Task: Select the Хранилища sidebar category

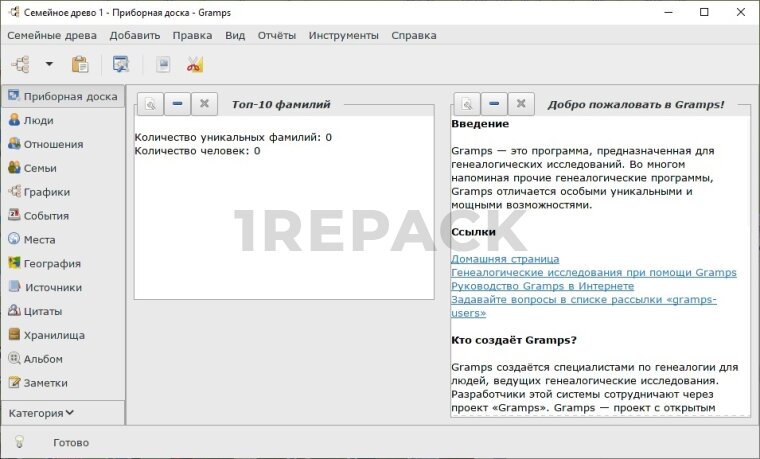Action: [54, 335]
